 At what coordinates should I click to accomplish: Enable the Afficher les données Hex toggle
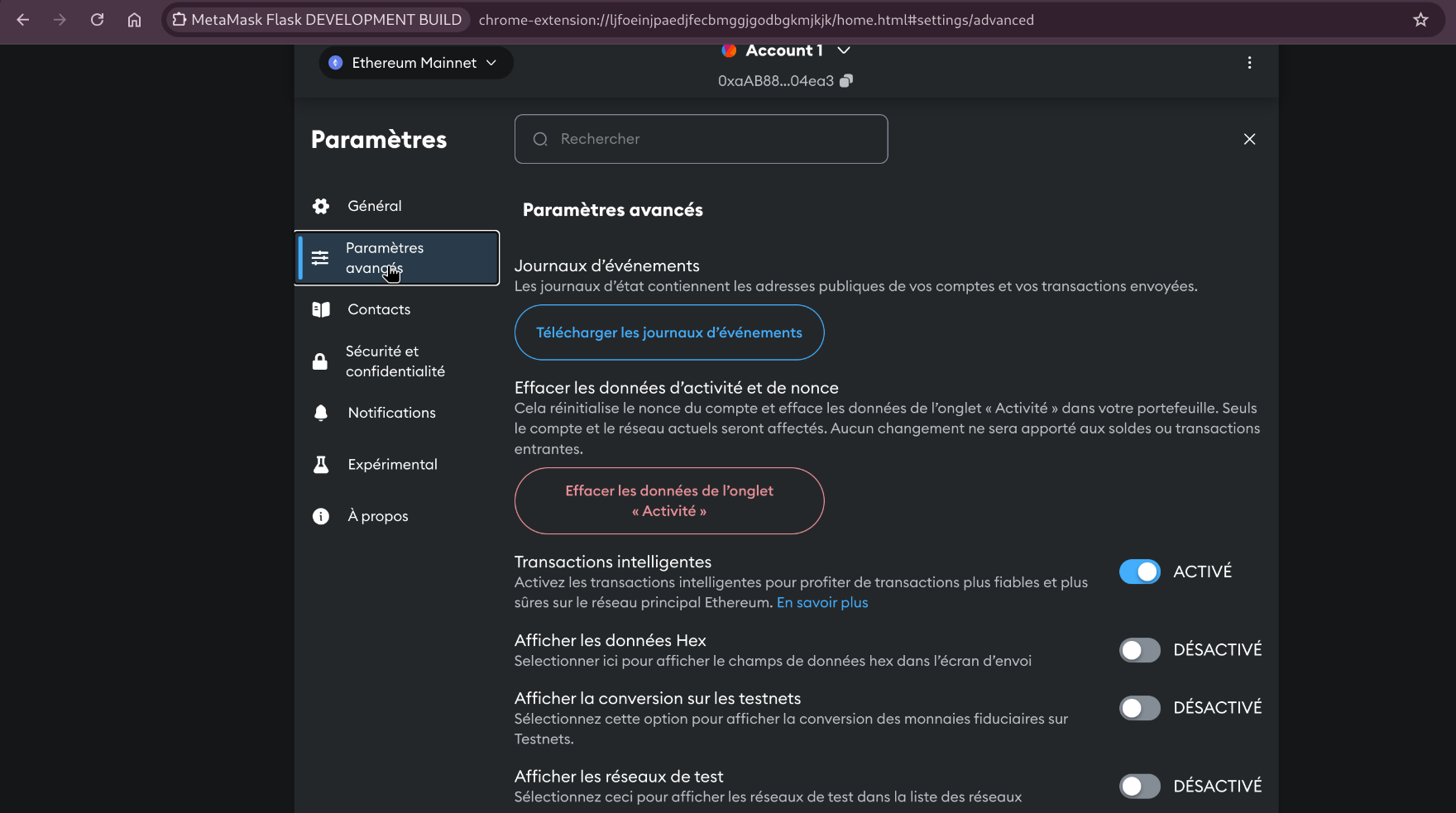point(1139,650)
